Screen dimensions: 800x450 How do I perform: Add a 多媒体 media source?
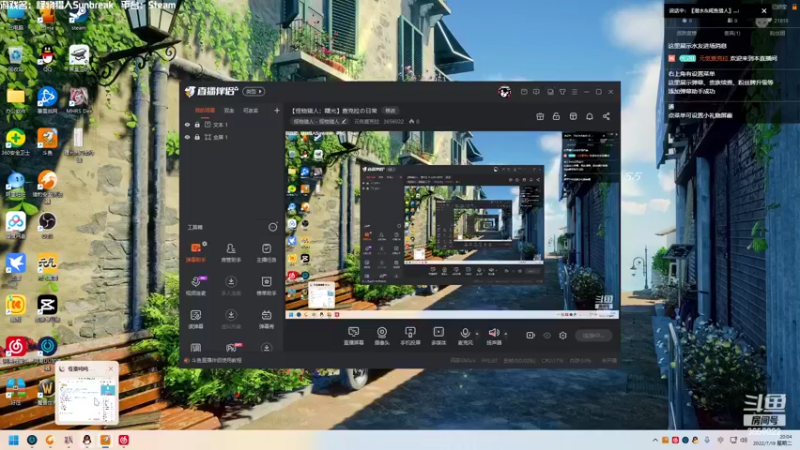tap(438, 336)
